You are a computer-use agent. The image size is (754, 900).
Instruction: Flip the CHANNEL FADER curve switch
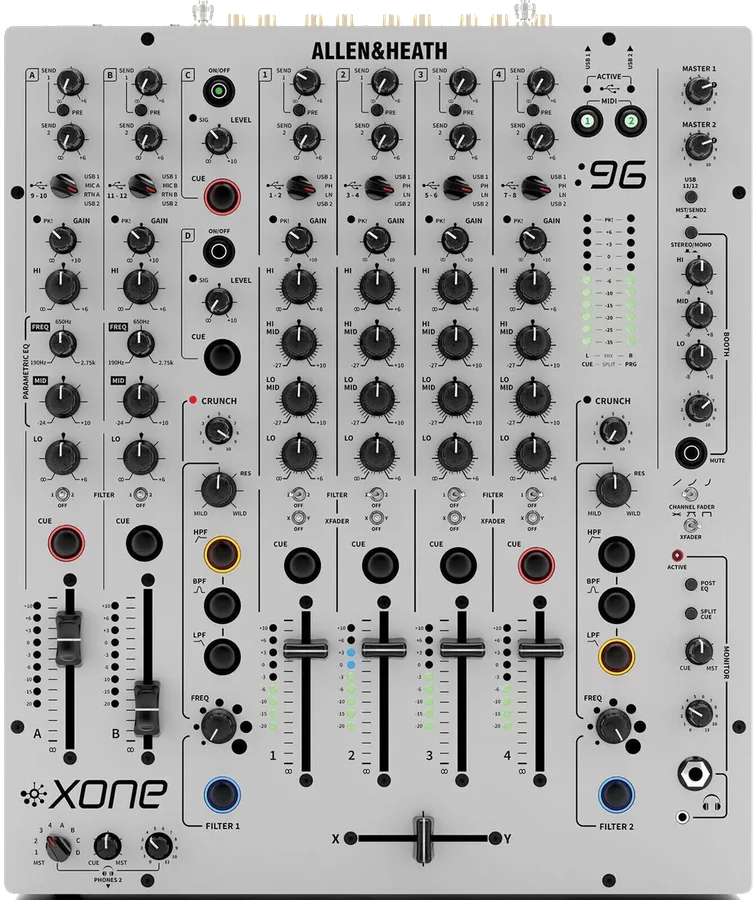[691, 494]
